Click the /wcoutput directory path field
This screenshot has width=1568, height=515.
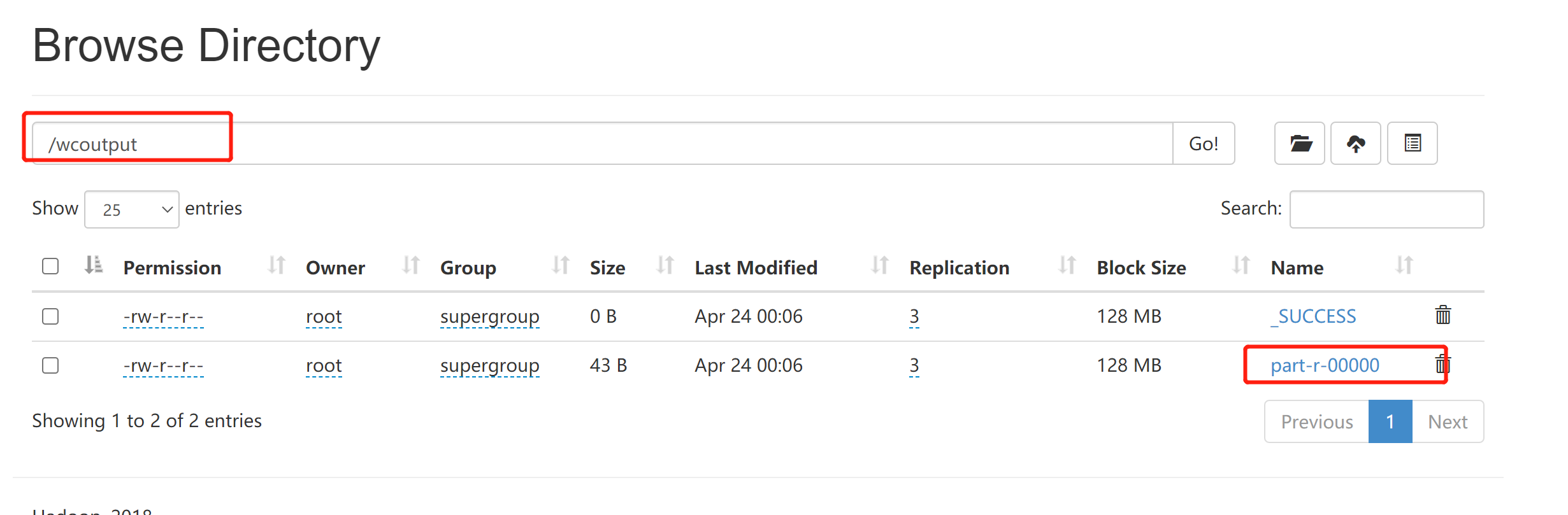pyautogui.click(x=573, y=144)
